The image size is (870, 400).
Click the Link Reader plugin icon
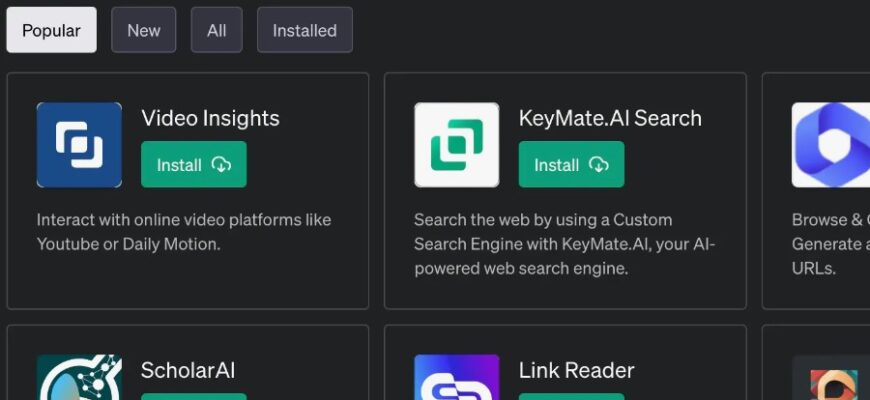point(457,378)
